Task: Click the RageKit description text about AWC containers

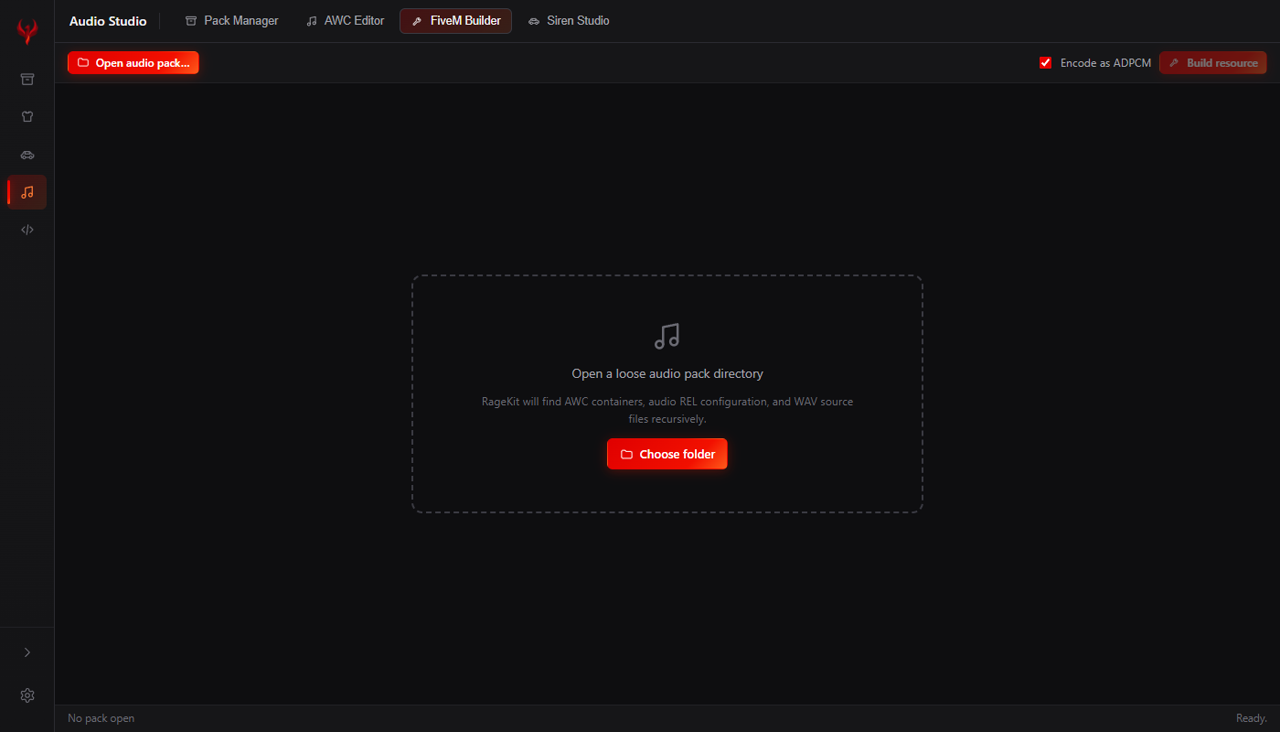Action: click(x=667, y=410)
